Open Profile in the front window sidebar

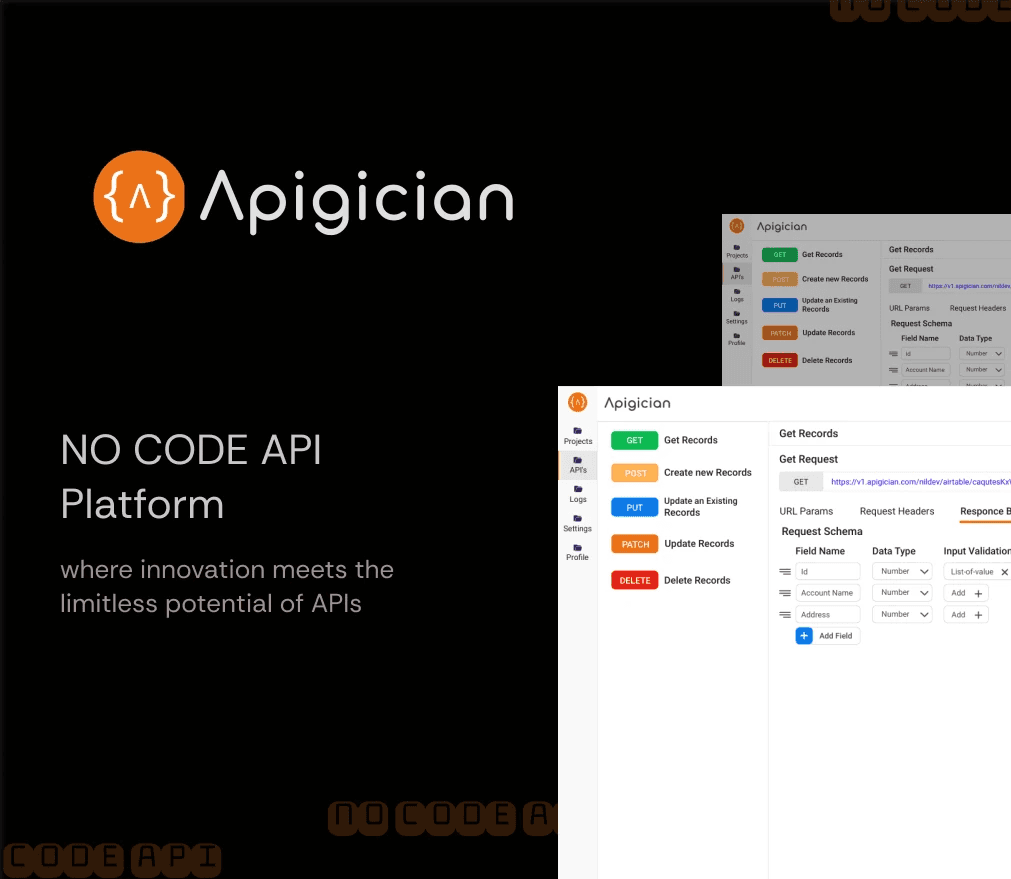pos(578,552)
